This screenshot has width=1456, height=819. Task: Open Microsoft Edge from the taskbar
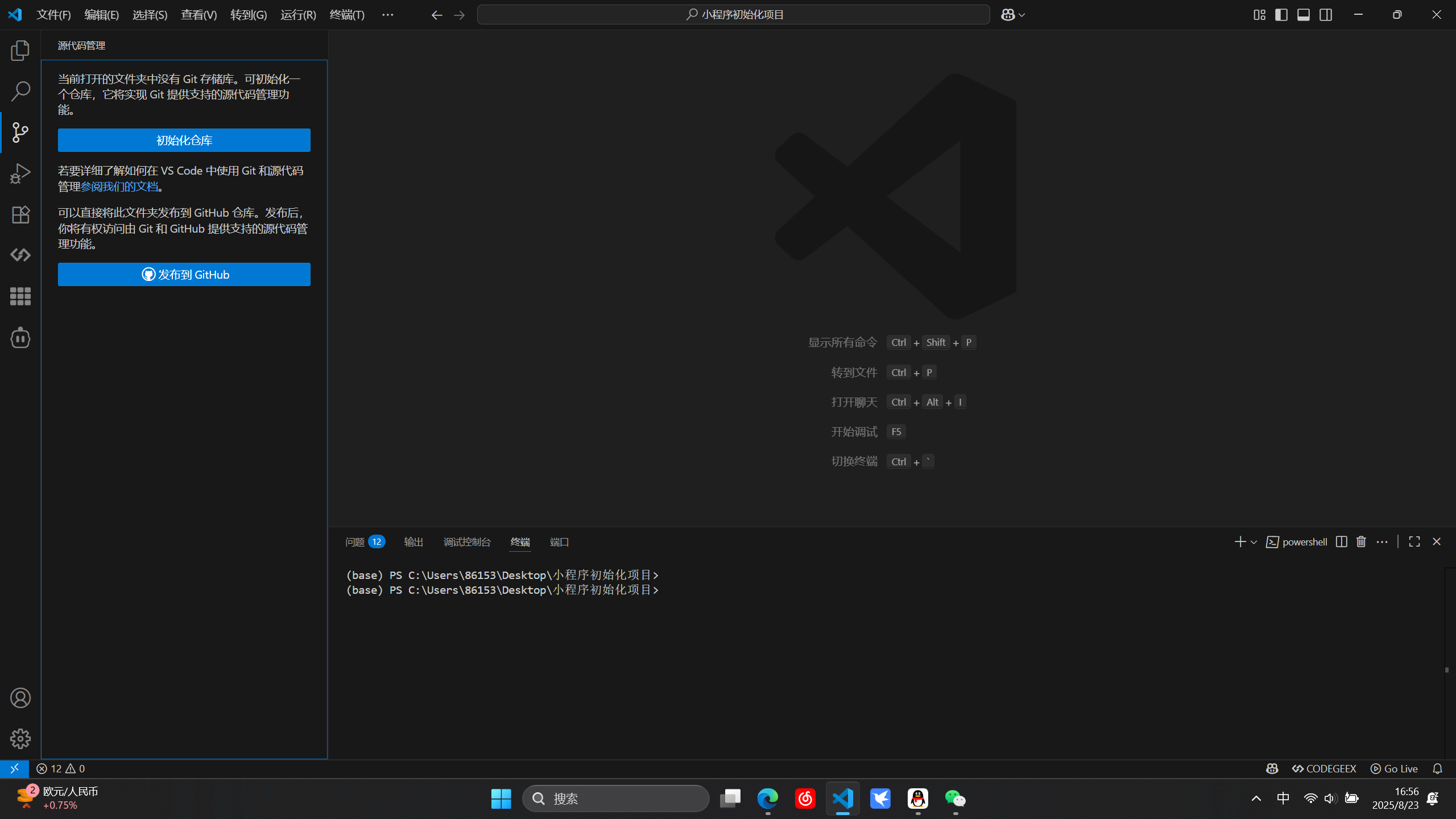click(x=768, y=799)
